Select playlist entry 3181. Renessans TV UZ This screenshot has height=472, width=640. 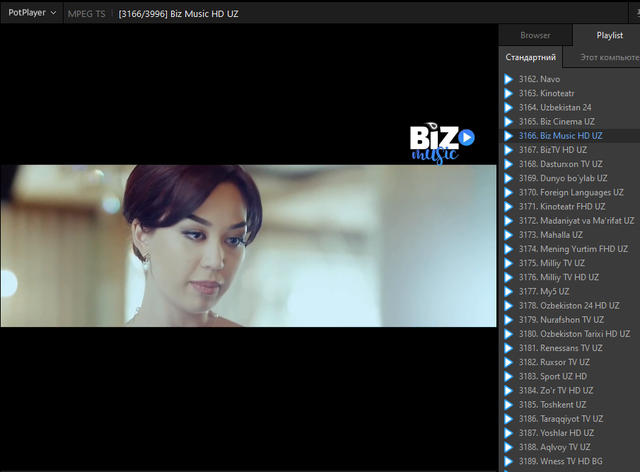570,348
